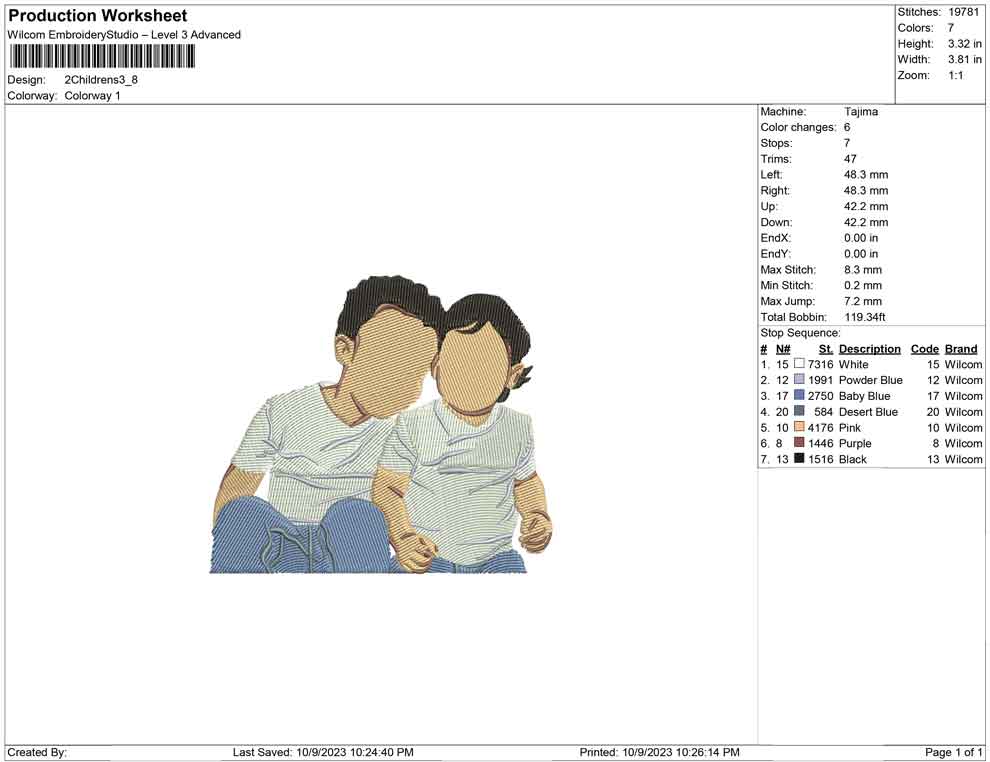Click the 'Created By:' footer label
This screenshot has width=990, height=762.
coord(37,752)
